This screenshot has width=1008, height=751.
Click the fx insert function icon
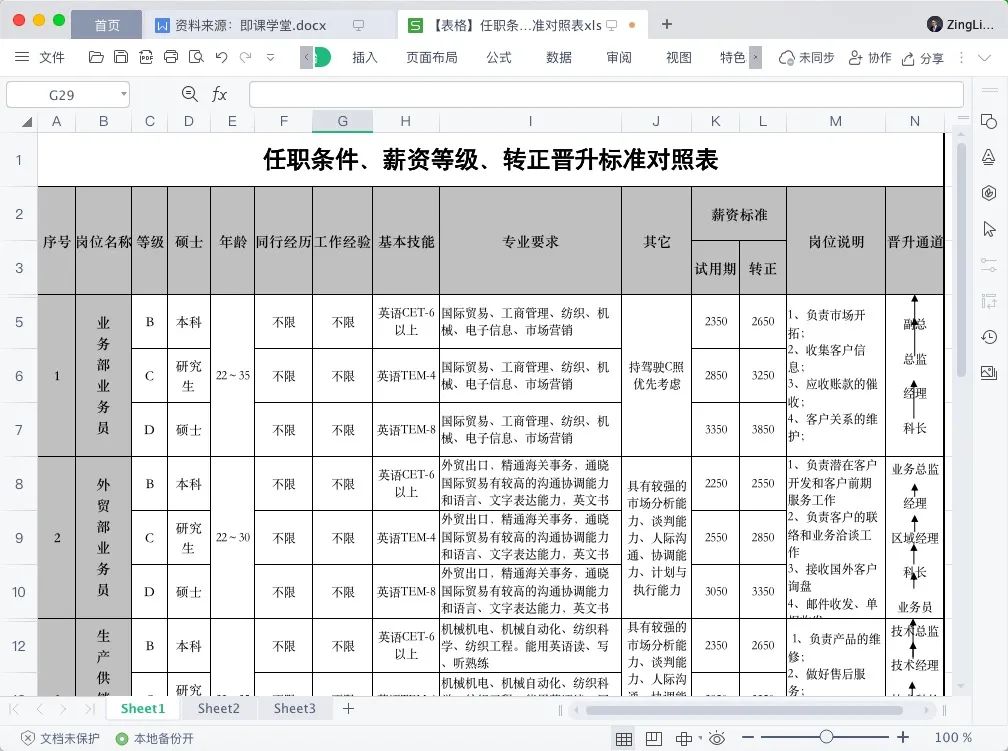pos(219,95)
